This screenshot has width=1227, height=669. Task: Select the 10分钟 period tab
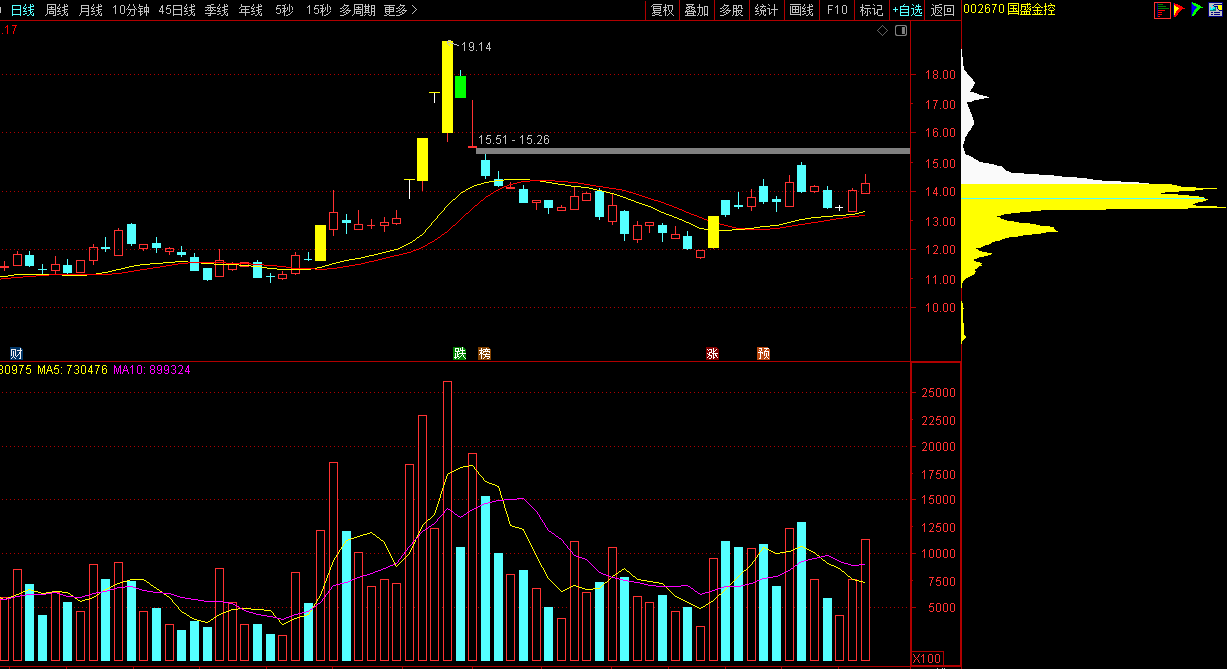131,10
